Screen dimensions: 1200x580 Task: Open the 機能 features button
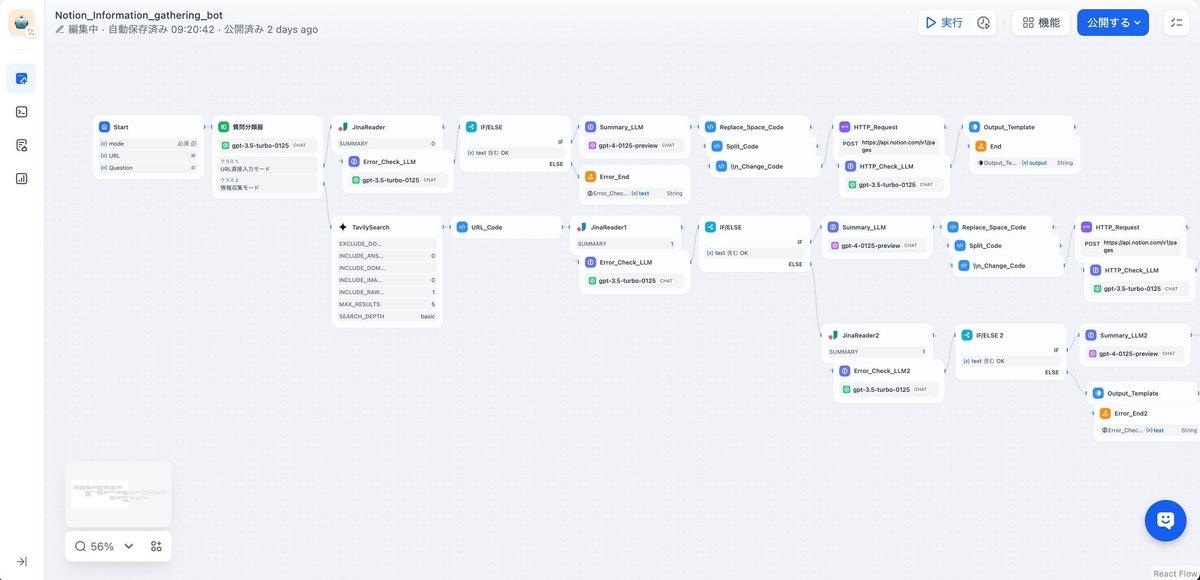click(x=1041, y=22)
